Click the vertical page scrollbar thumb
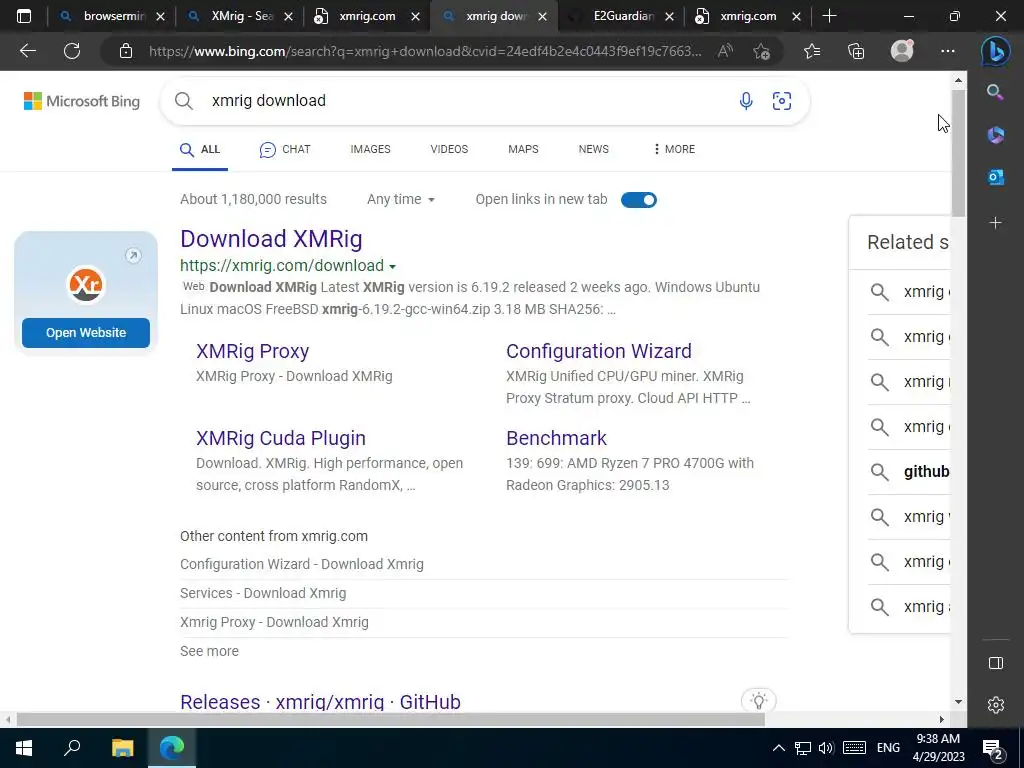The width and height of the screenshot is (1024, 768). (x=957, y=153)
